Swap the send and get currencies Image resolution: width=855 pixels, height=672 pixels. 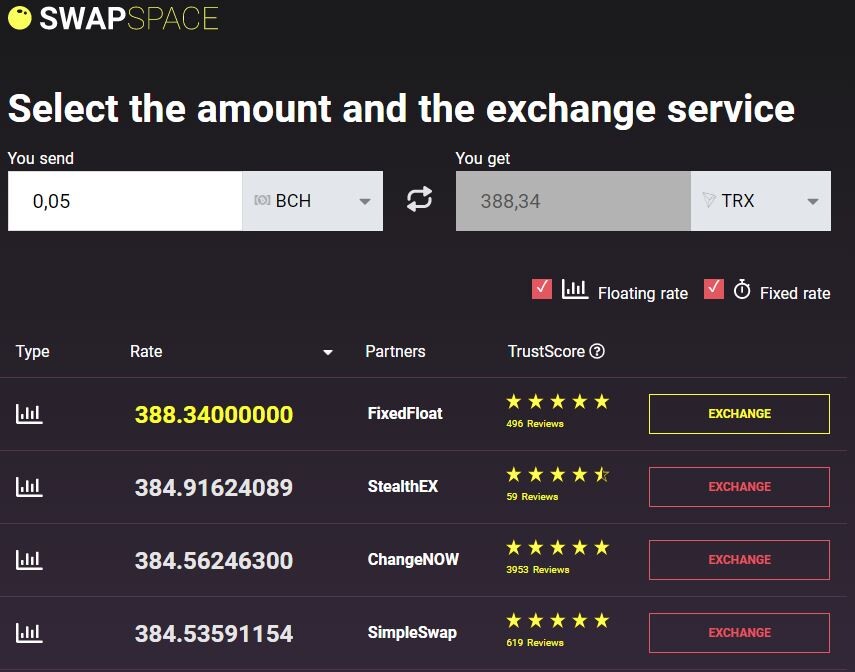click(419, 199)
